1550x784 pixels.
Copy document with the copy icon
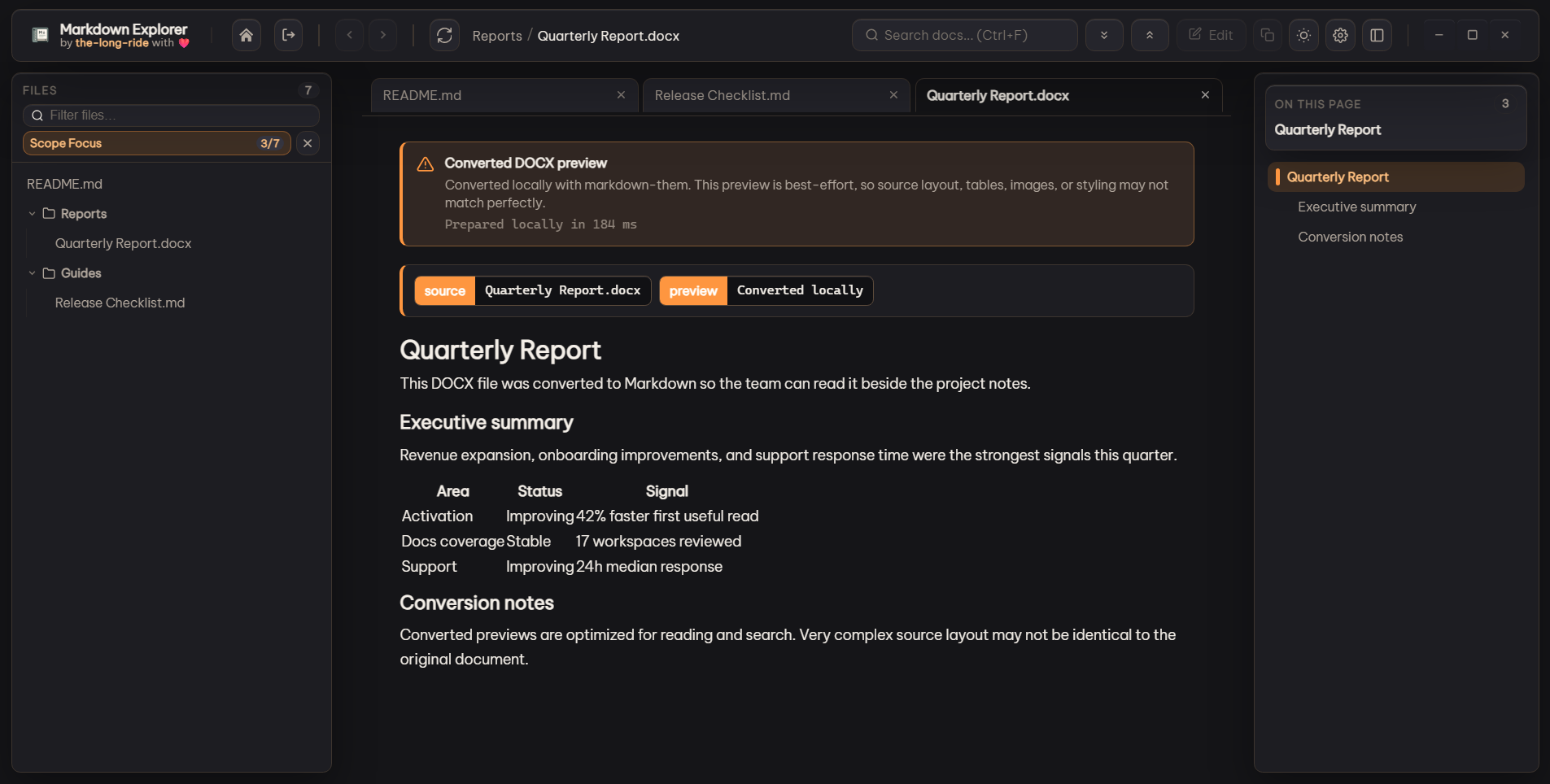(1267, 35)
